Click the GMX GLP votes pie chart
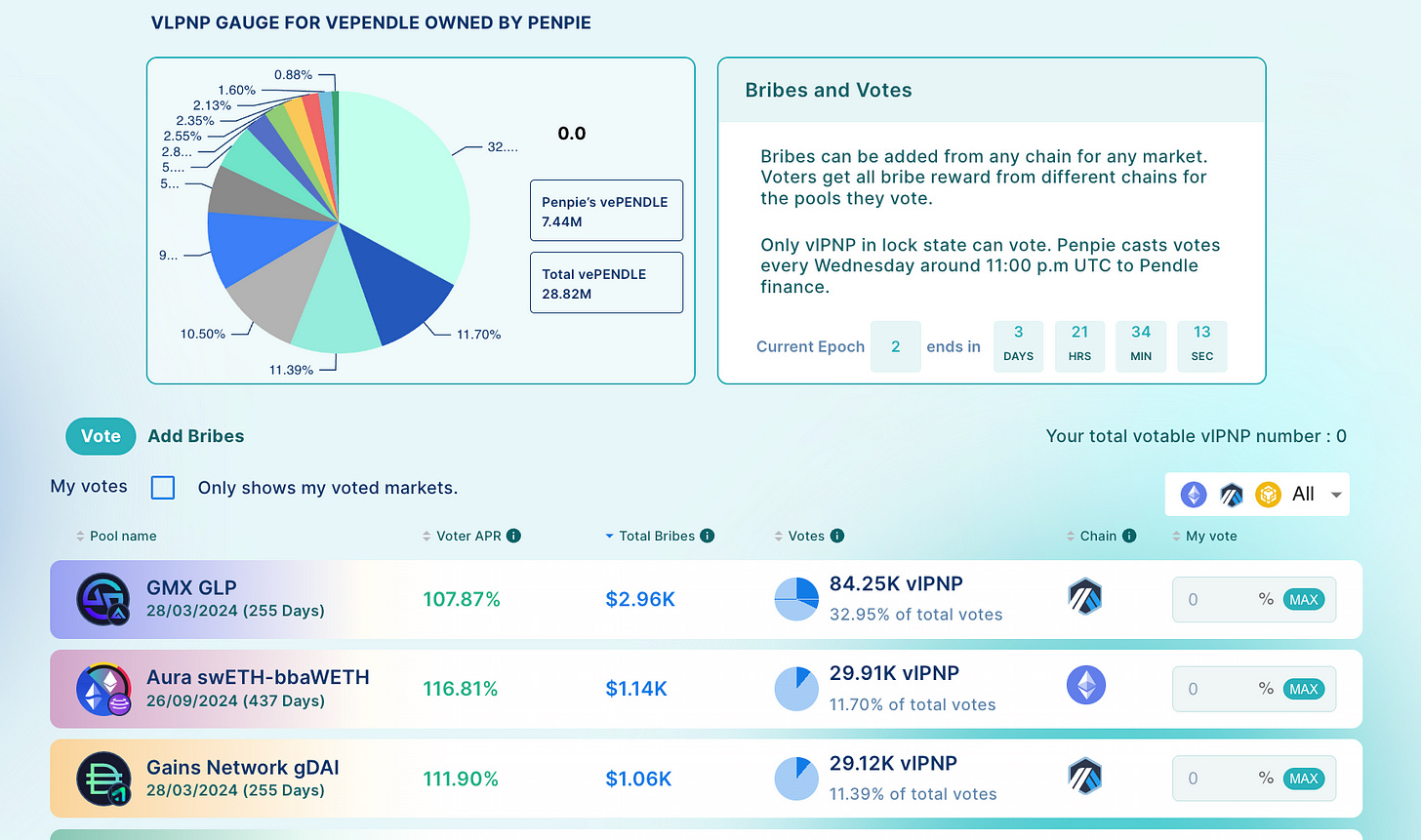 pos(796,599)
